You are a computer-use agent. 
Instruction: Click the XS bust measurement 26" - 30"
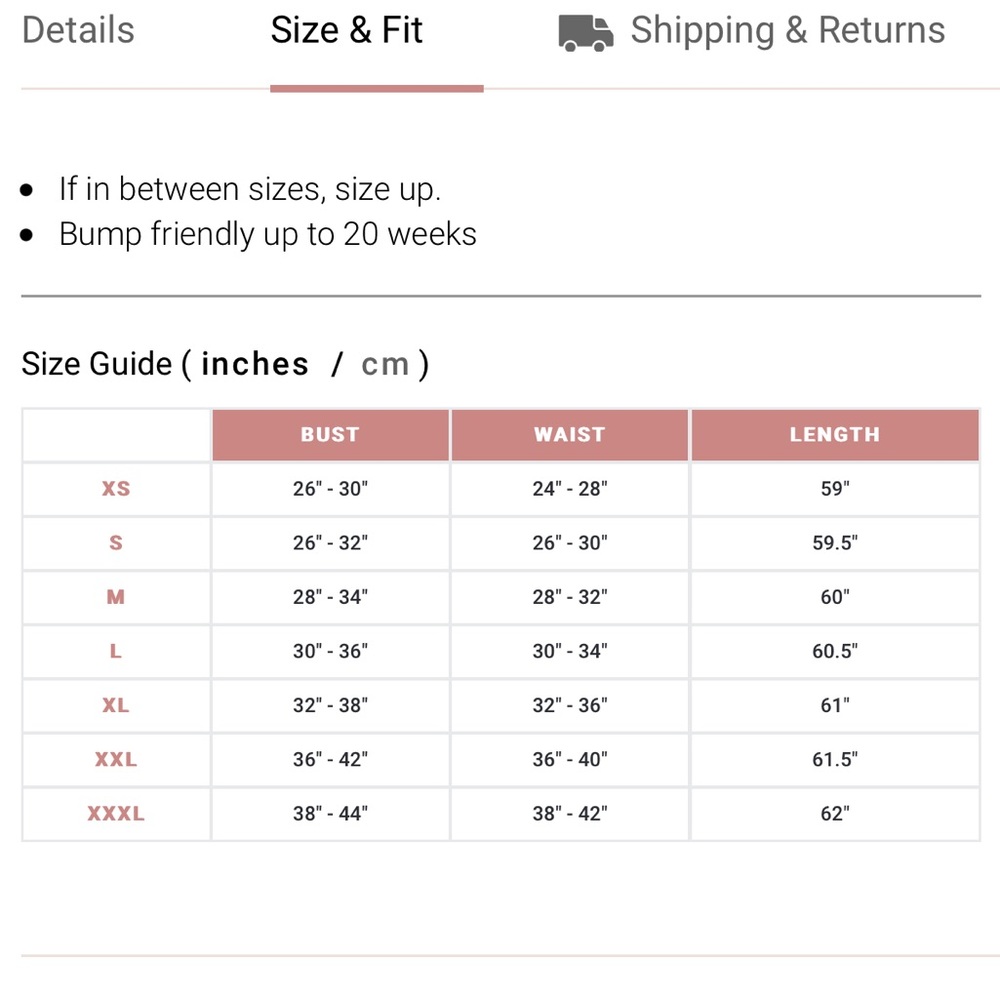(330, 489)
